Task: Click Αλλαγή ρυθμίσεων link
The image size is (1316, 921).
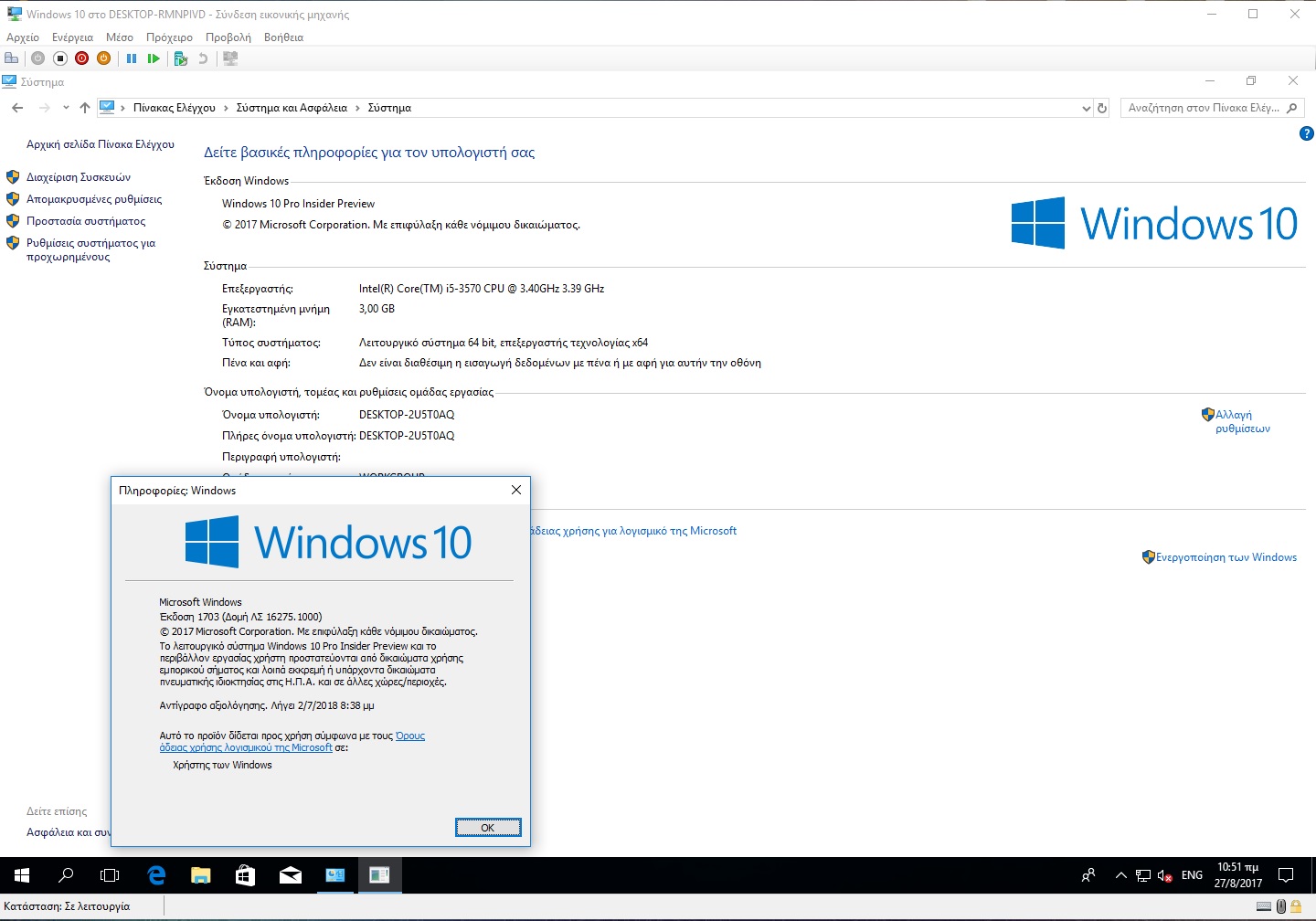Action: tap(1243, 421)
